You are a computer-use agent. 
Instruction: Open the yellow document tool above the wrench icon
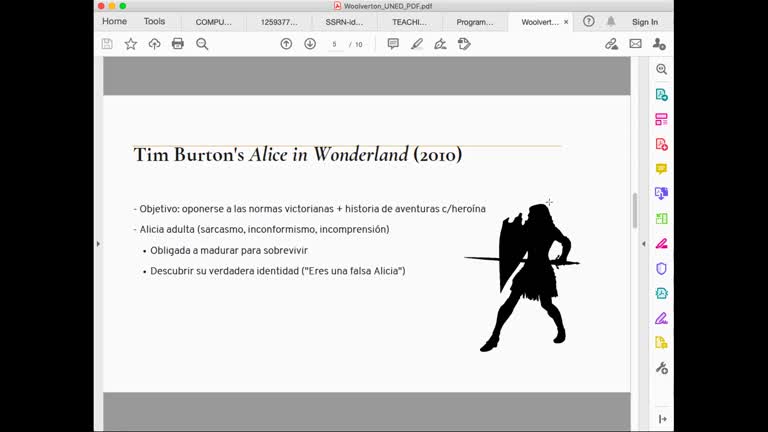coord(661,343)
